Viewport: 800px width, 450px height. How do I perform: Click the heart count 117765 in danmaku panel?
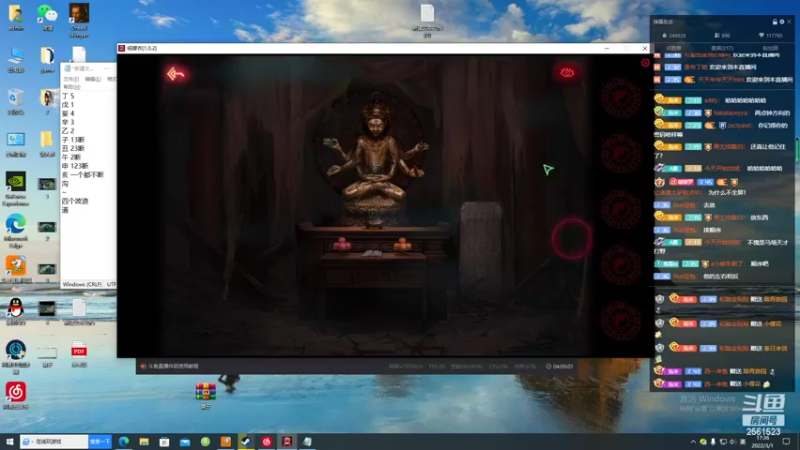(771, 35)
